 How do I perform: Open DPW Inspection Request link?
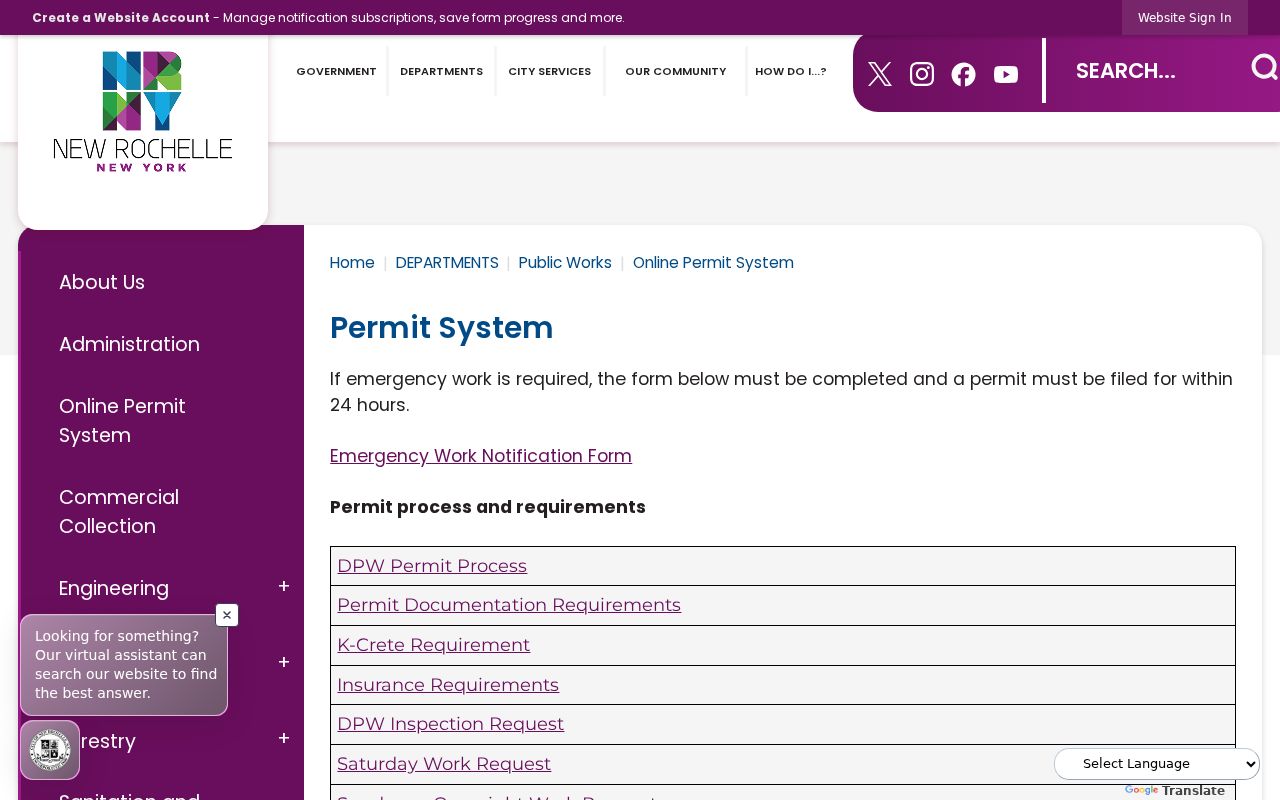(x=450, y=724)
